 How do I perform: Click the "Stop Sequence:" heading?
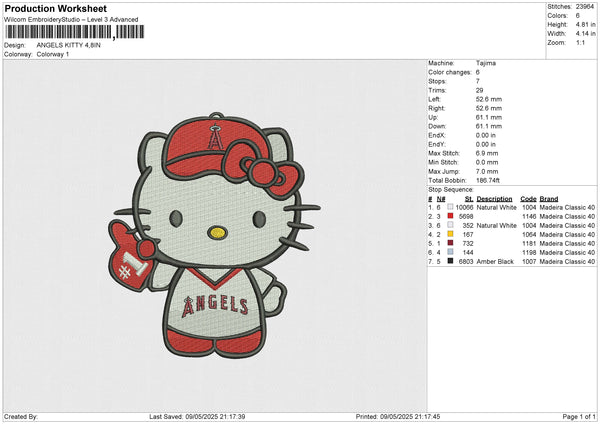(x=451, y=190)
